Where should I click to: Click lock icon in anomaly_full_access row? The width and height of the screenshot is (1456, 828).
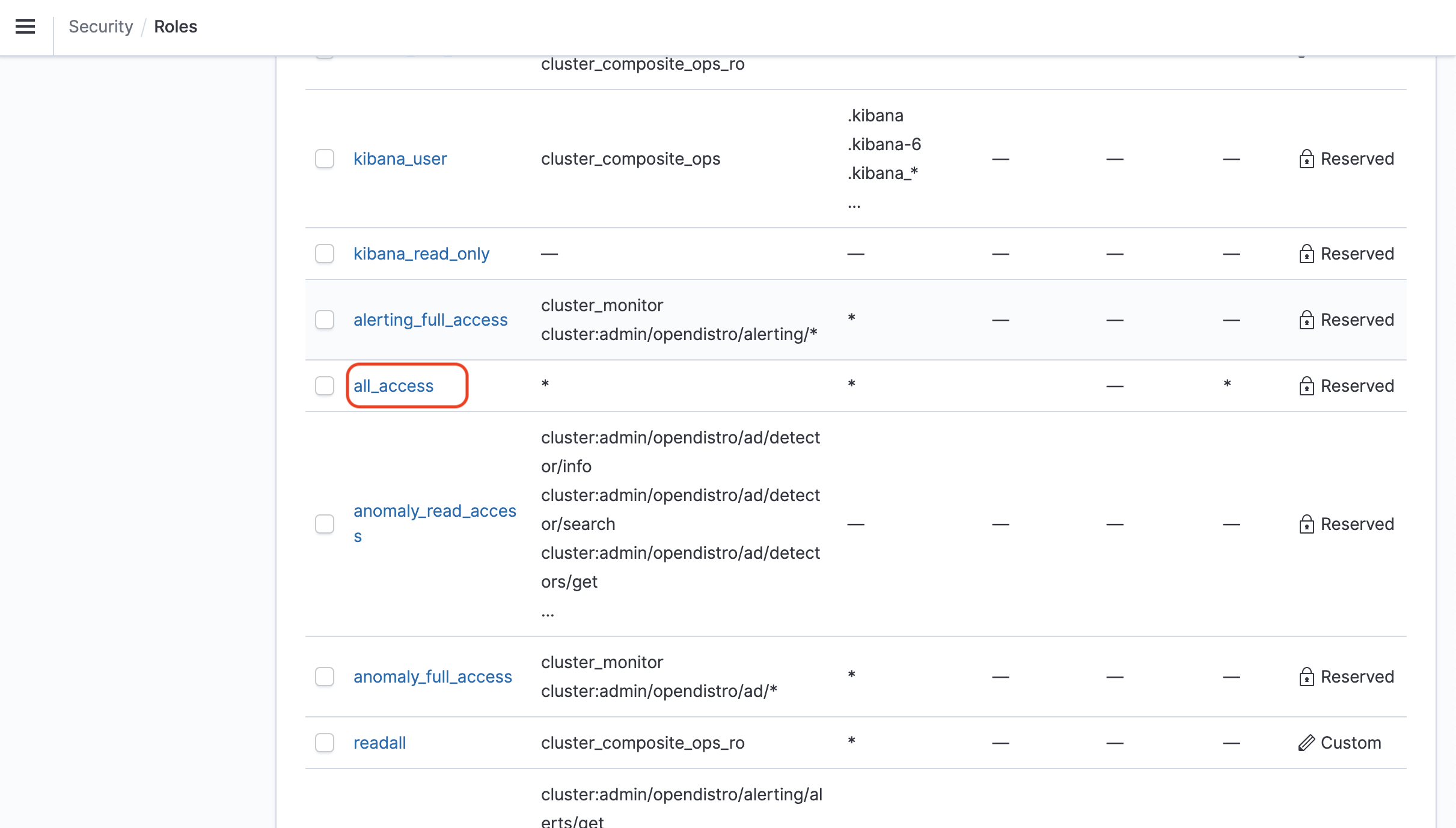pyautogui.click(x=1306, y=677)
